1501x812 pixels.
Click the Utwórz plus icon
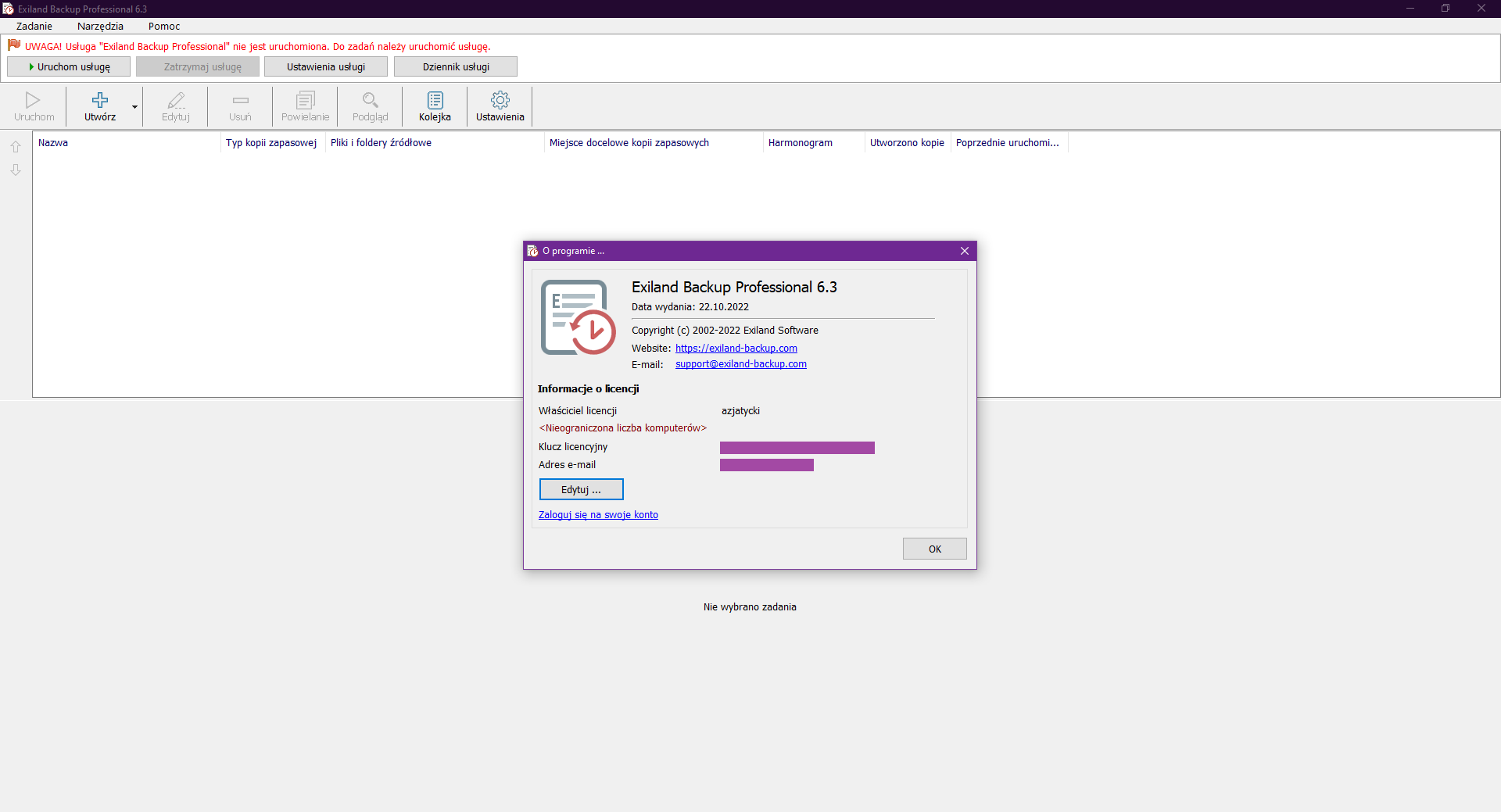(100, 100)
